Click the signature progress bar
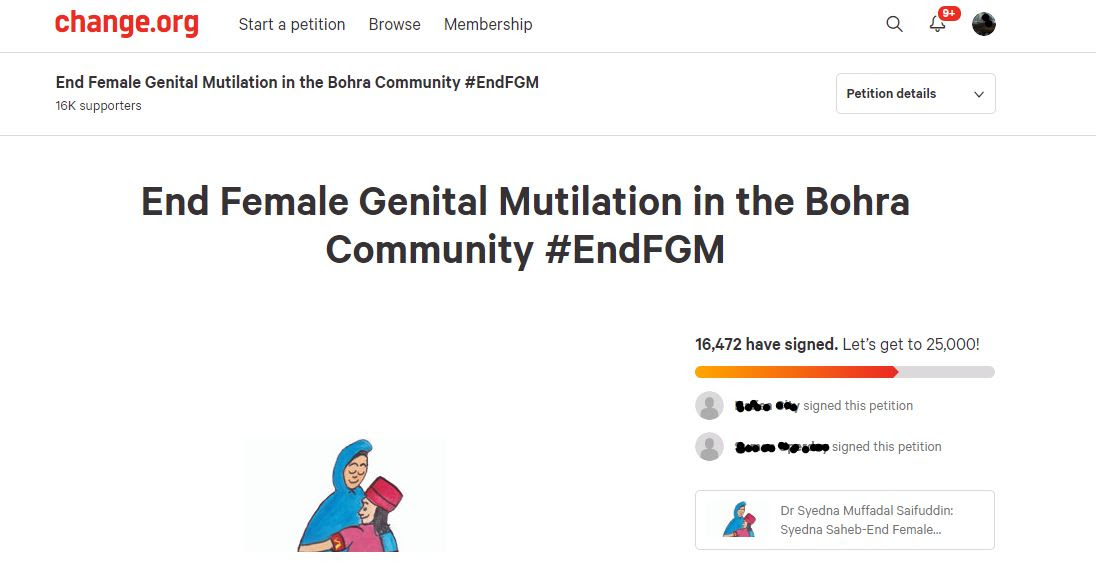This screenshot has height=564, width=1096. pyautogui.click(x=844, y=372)
